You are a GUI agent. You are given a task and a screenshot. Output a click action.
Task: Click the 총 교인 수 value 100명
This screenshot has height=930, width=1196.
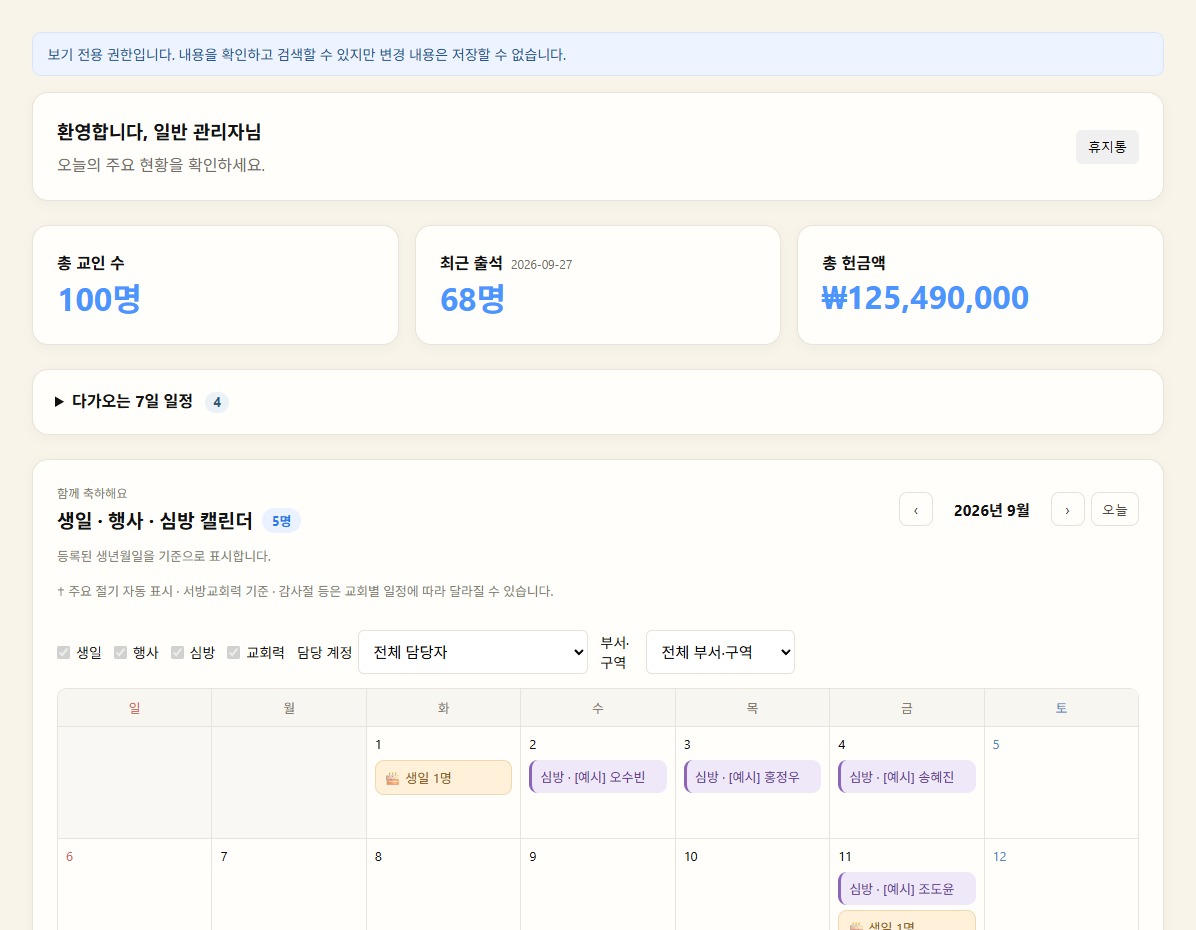[x=100, y=299]
